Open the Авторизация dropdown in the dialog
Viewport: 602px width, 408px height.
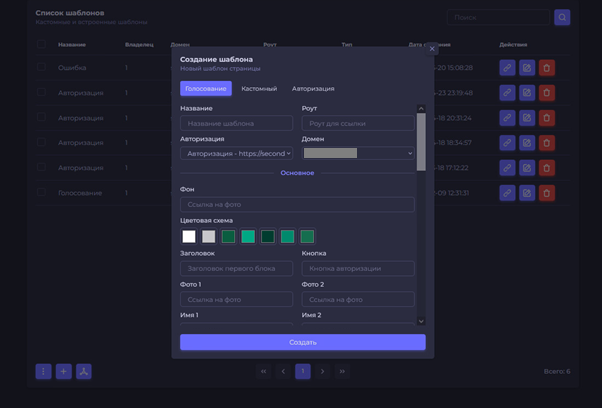click(237, 153)
